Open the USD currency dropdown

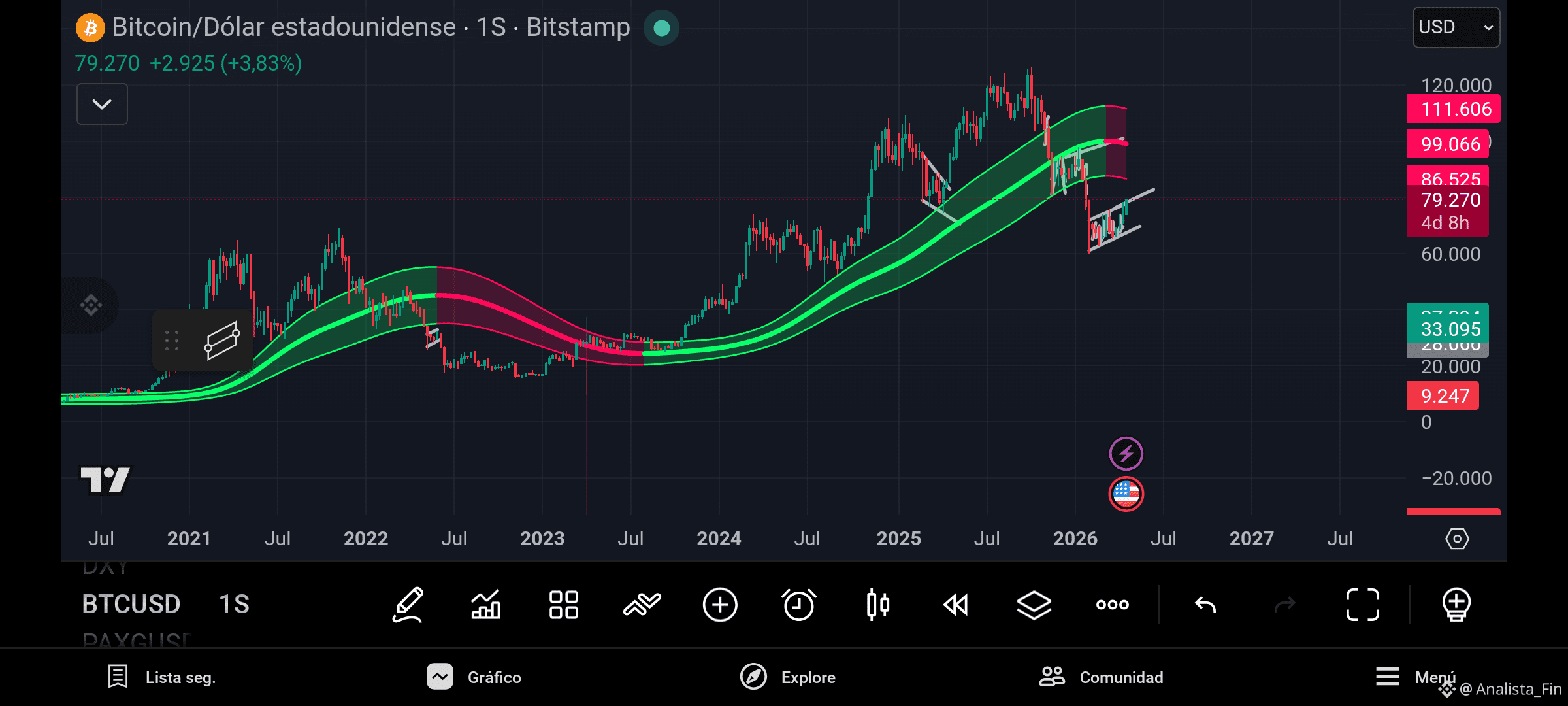coord(1456,27)
